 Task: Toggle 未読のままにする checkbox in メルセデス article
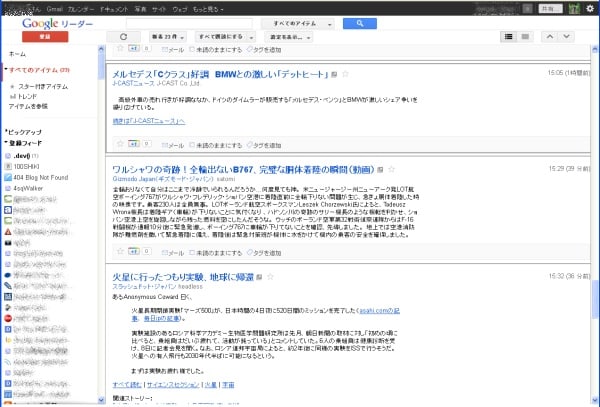(192, 145)
